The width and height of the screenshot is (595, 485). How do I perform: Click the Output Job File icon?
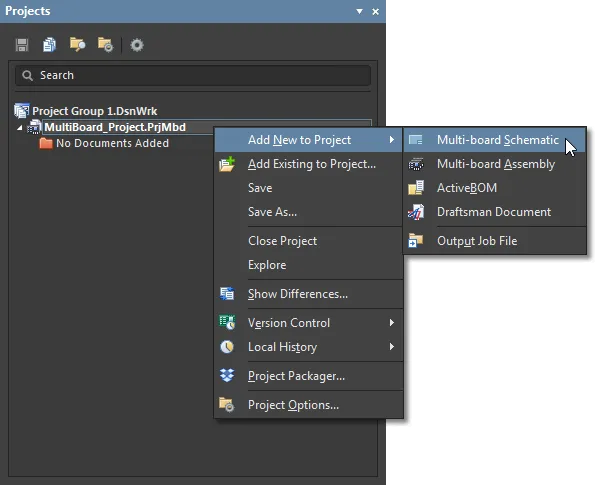[416, 241]
